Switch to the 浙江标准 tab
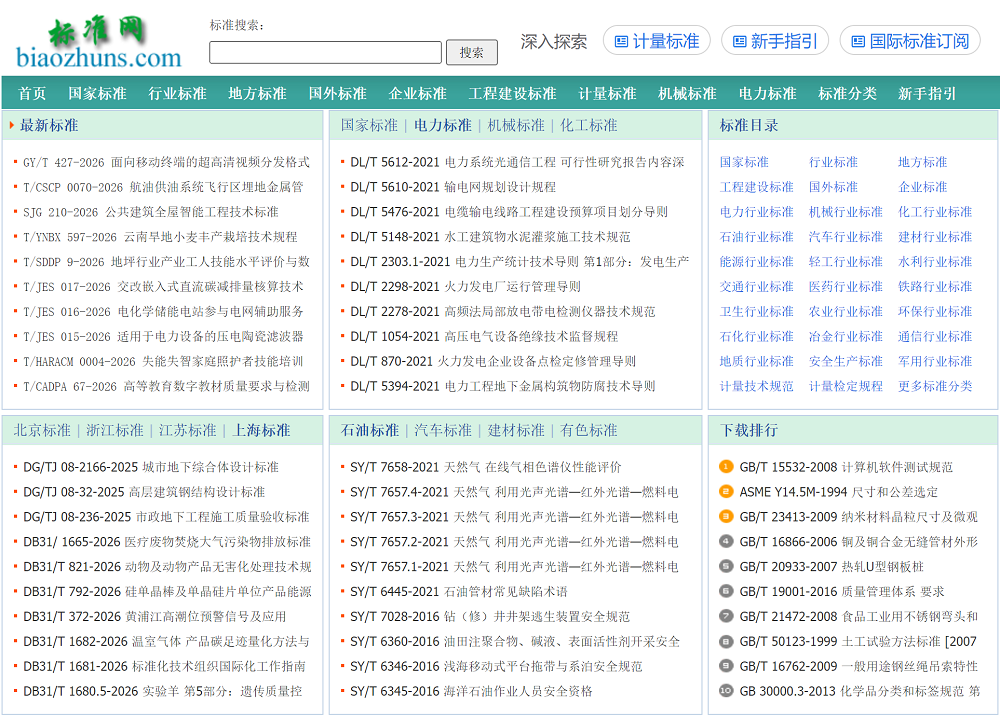Image resolution: width=1000 pixels, height=718 pixels. [x=115, y=431]
